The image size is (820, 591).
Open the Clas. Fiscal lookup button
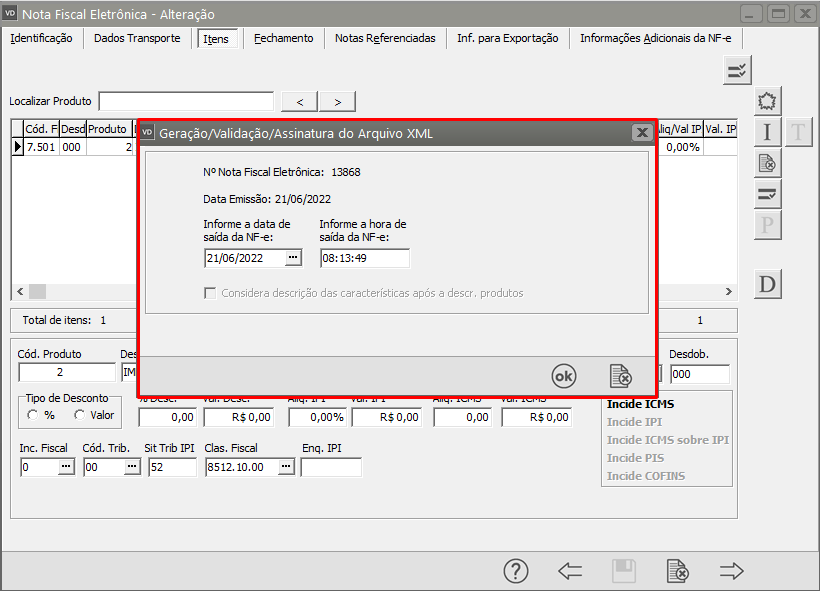coord(286,467)
